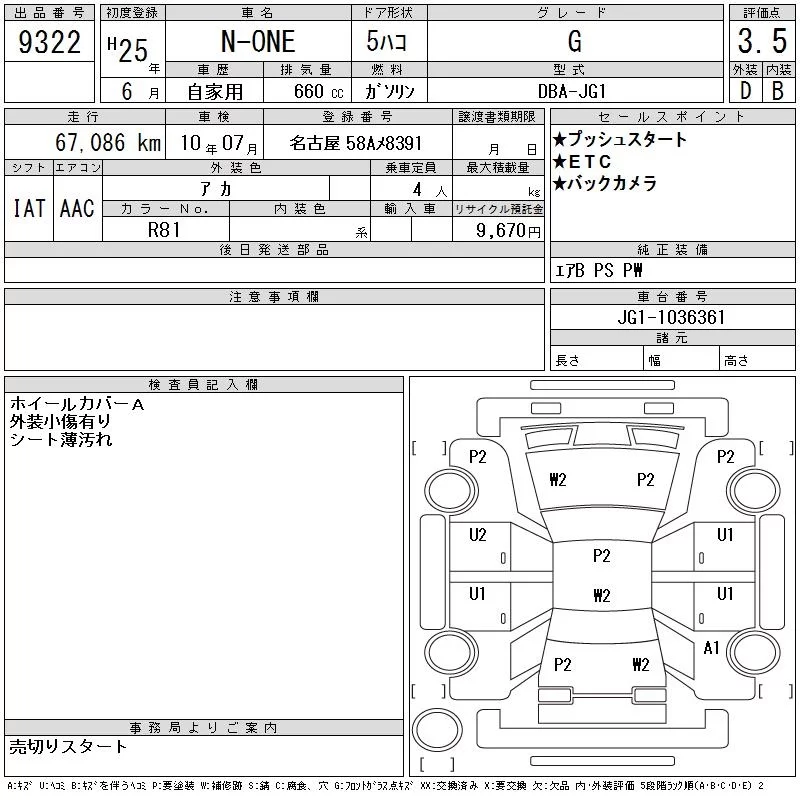Click the 注意事項欄 header
The image size is (800, 800).
(x=274, y=296)
